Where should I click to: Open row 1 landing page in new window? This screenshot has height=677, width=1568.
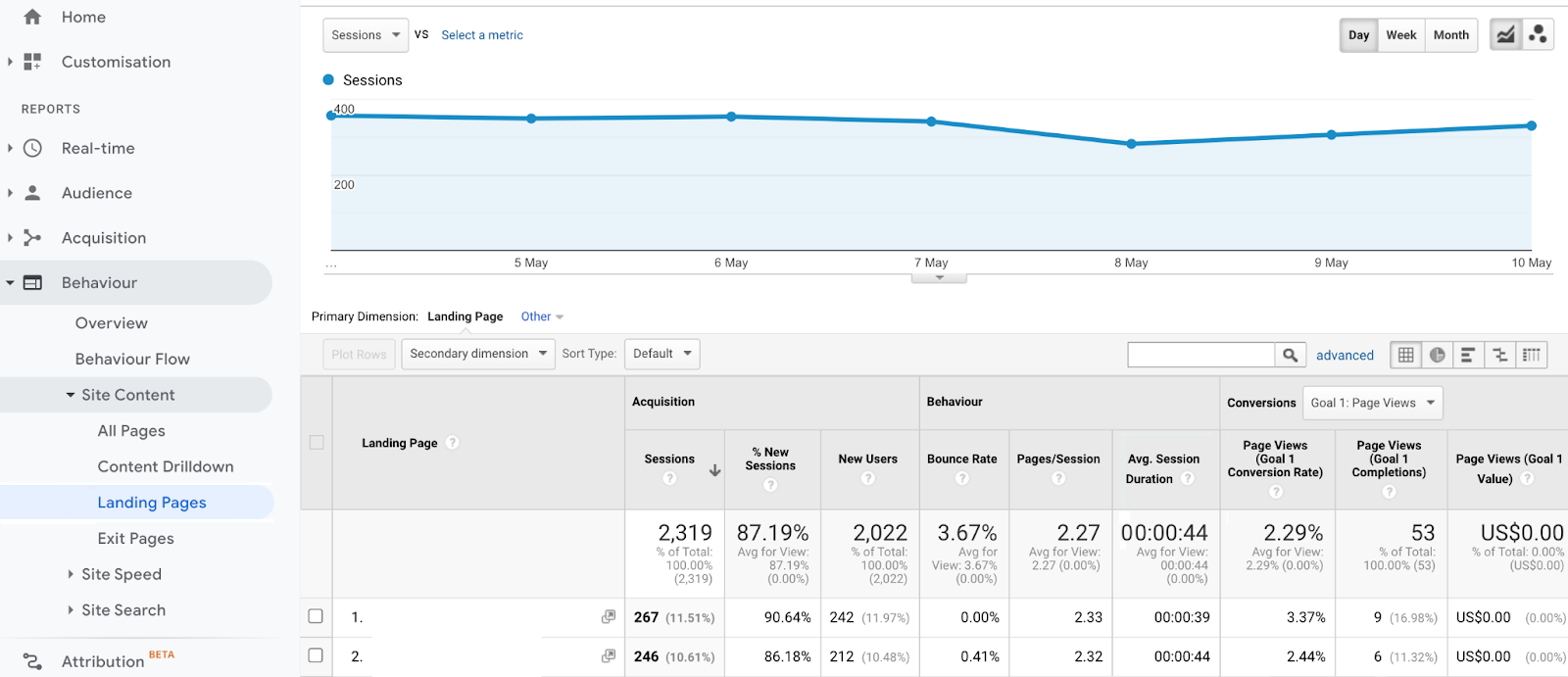click(x=609, y=616)
